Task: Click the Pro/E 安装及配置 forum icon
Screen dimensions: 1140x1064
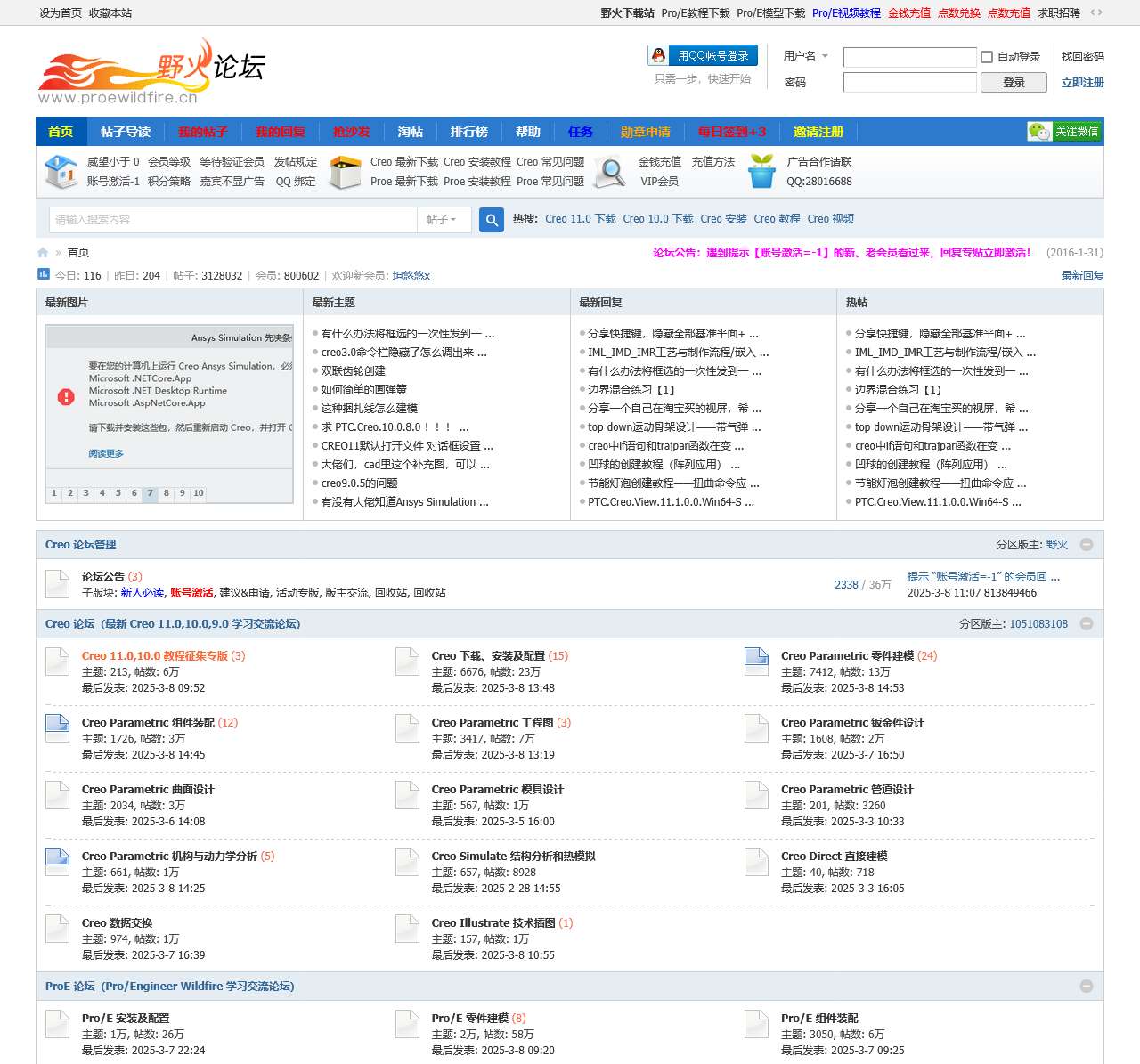Action: point(57,1025)
